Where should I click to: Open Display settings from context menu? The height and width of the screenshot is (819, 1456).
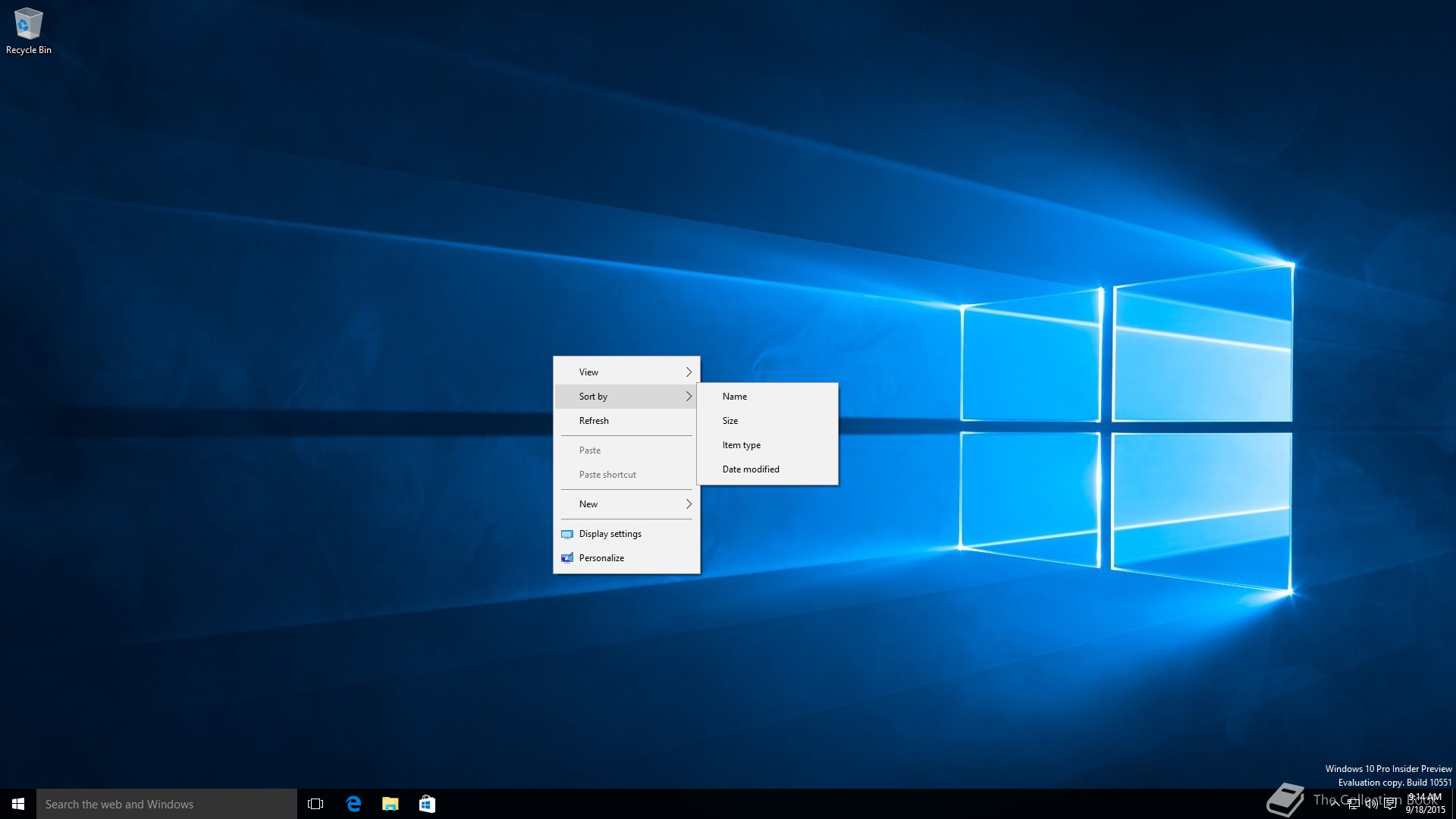click(626, 534)
